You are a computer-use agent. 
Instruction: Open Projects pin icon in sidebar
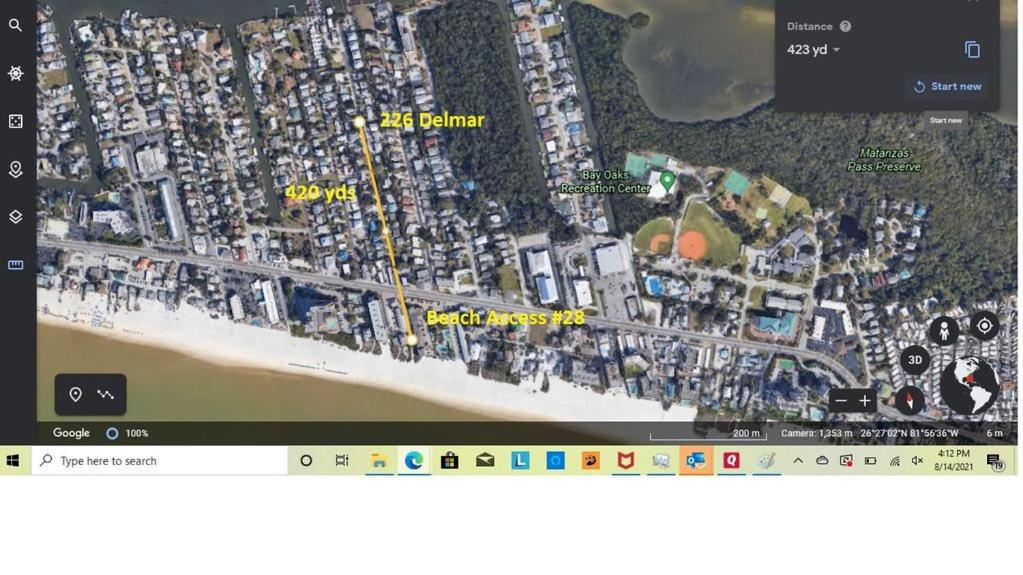click(x=16, y=169)
